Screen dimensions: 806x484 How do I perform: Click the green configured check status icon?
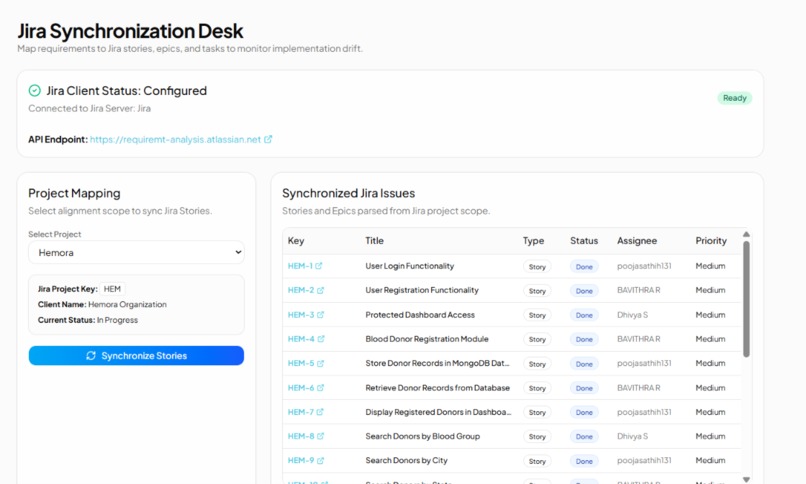34,91
